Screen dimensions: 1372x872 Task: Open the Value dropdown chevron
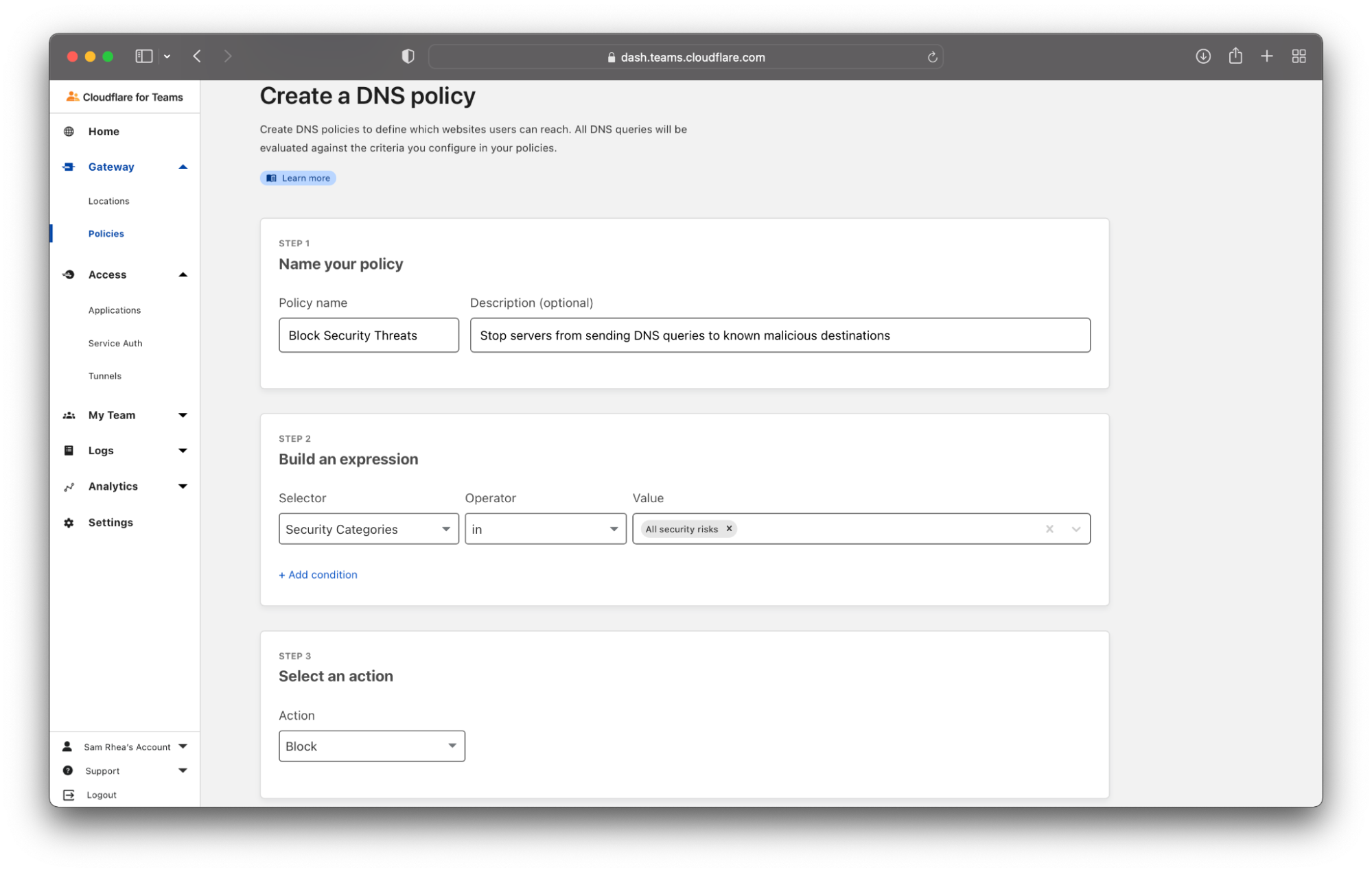[x=1075, y=529]
